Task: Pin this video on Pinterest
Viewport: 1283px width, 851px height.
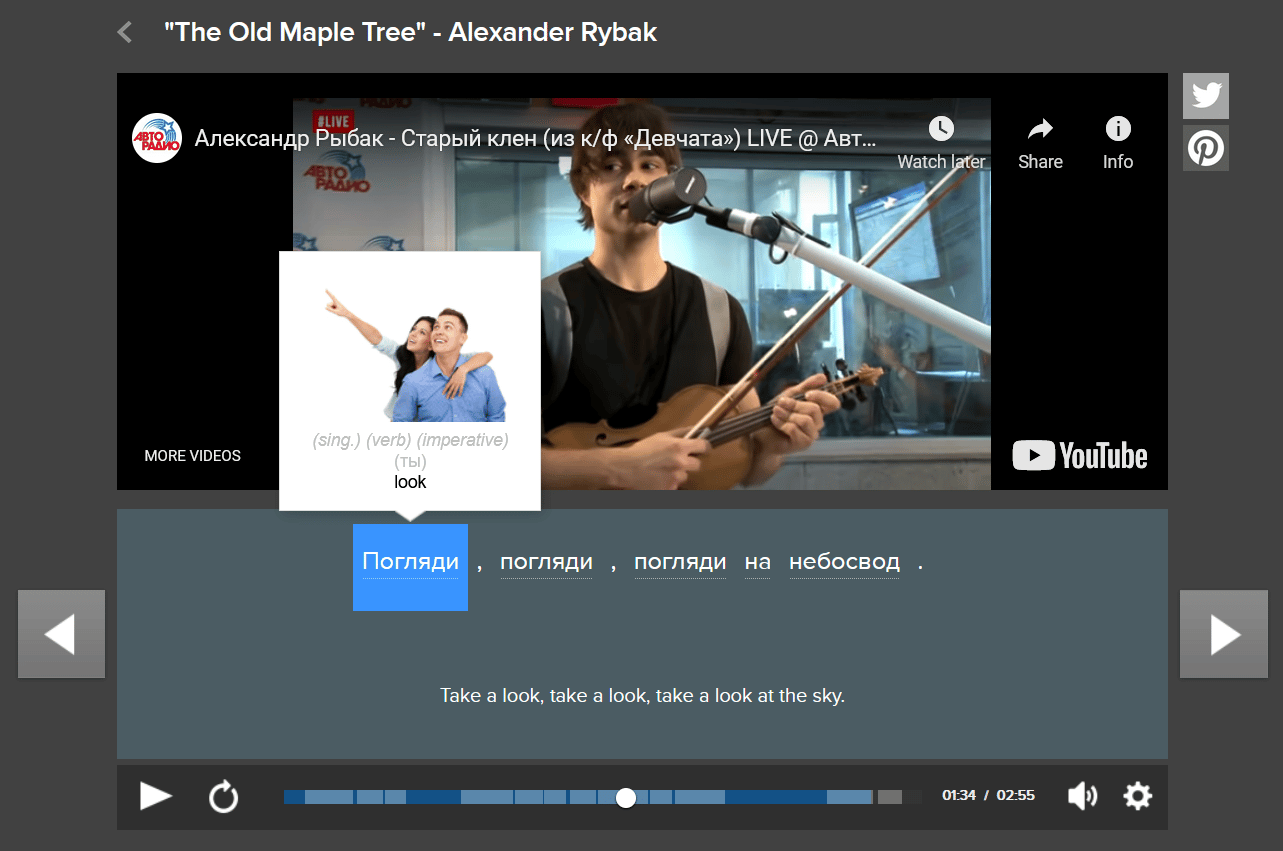Action: point(1205,148)
